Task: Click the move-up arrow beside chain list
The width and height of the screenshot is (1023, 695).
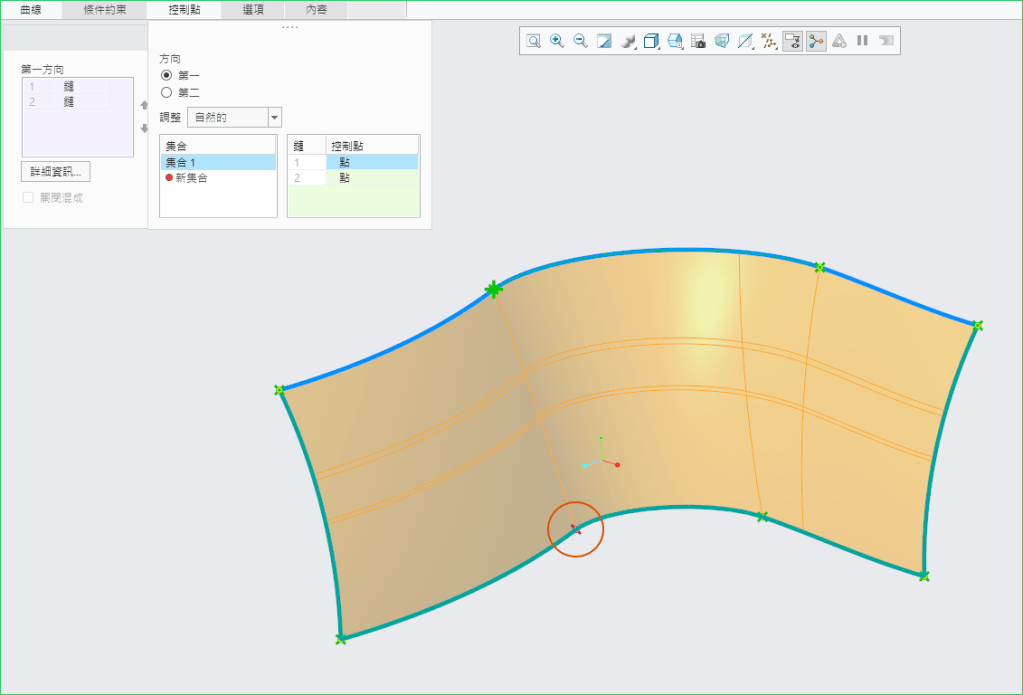Action: coord(143,104)
